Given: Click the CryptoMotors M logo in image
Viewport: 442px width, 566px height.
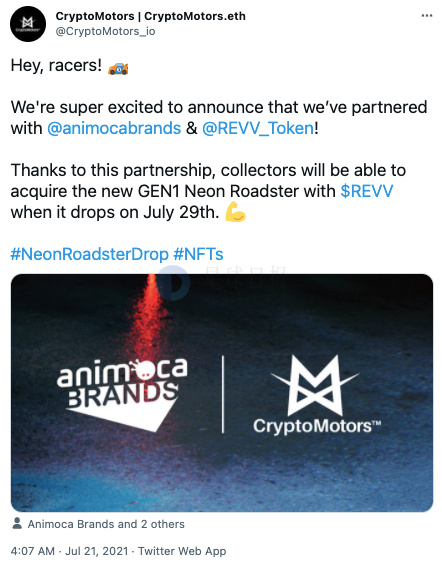Looking at the screenshot, I should 315,386.
